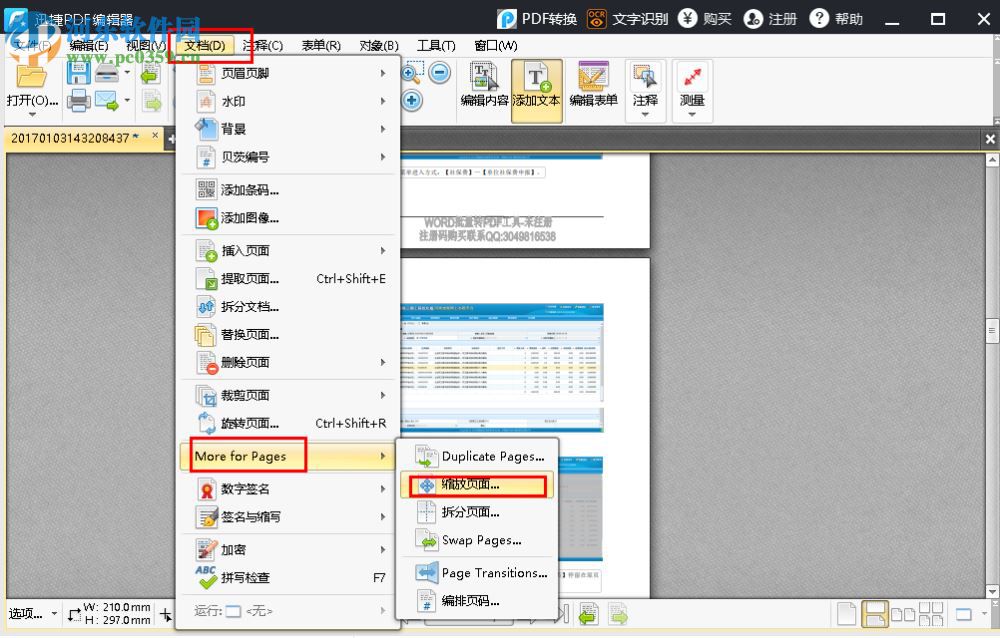
Task: Toggle single page view mode
Action: click(845, 613)
